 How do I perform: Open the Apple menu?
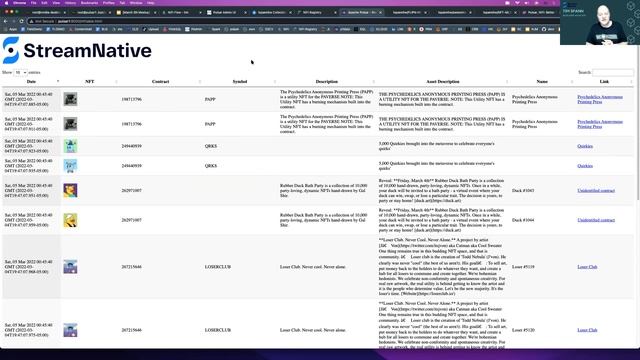click(x=7, y=3)
